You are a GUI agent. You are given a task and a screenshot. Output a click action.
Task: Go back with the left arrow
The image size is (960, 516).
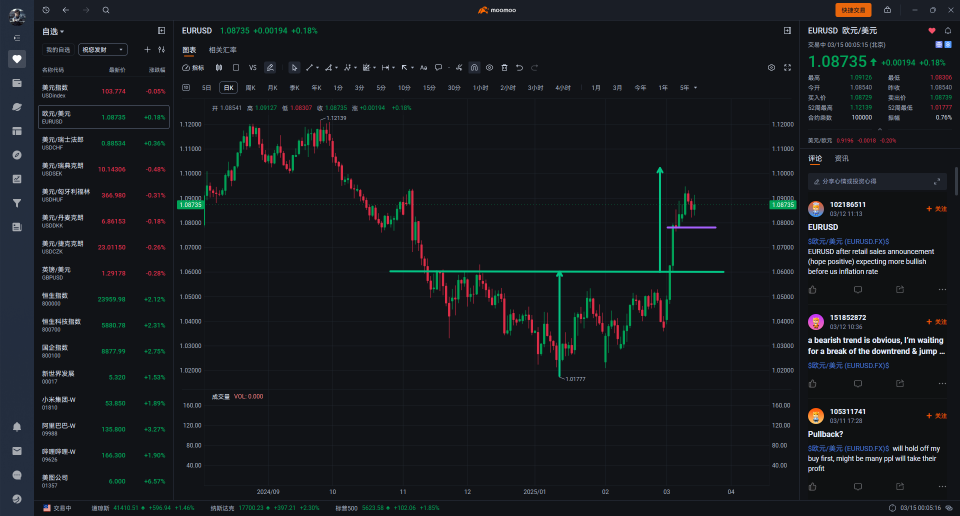click(66, 10)
